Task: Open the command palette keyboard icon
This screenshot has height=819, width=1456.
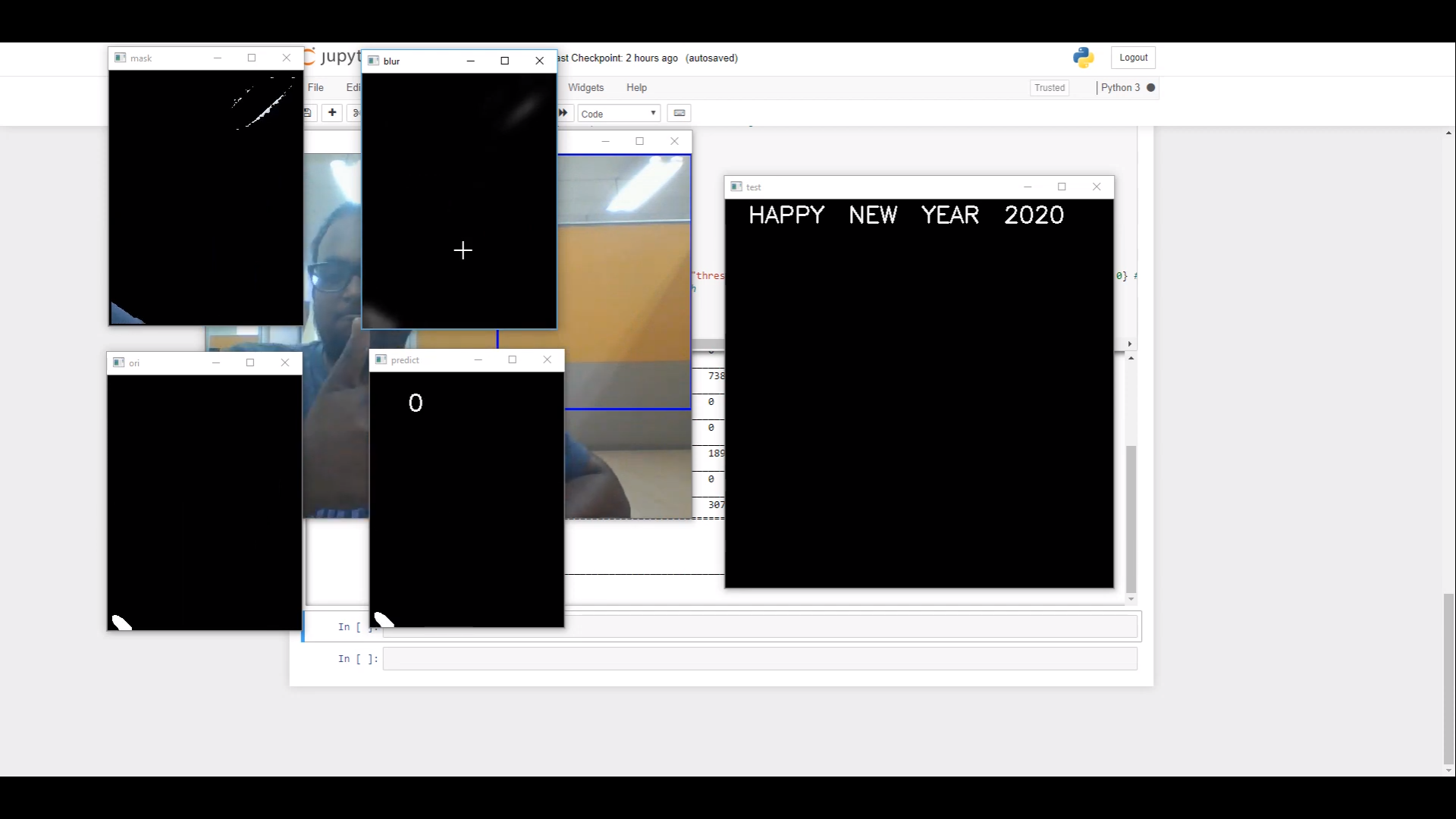Action: tap(679, 113)
